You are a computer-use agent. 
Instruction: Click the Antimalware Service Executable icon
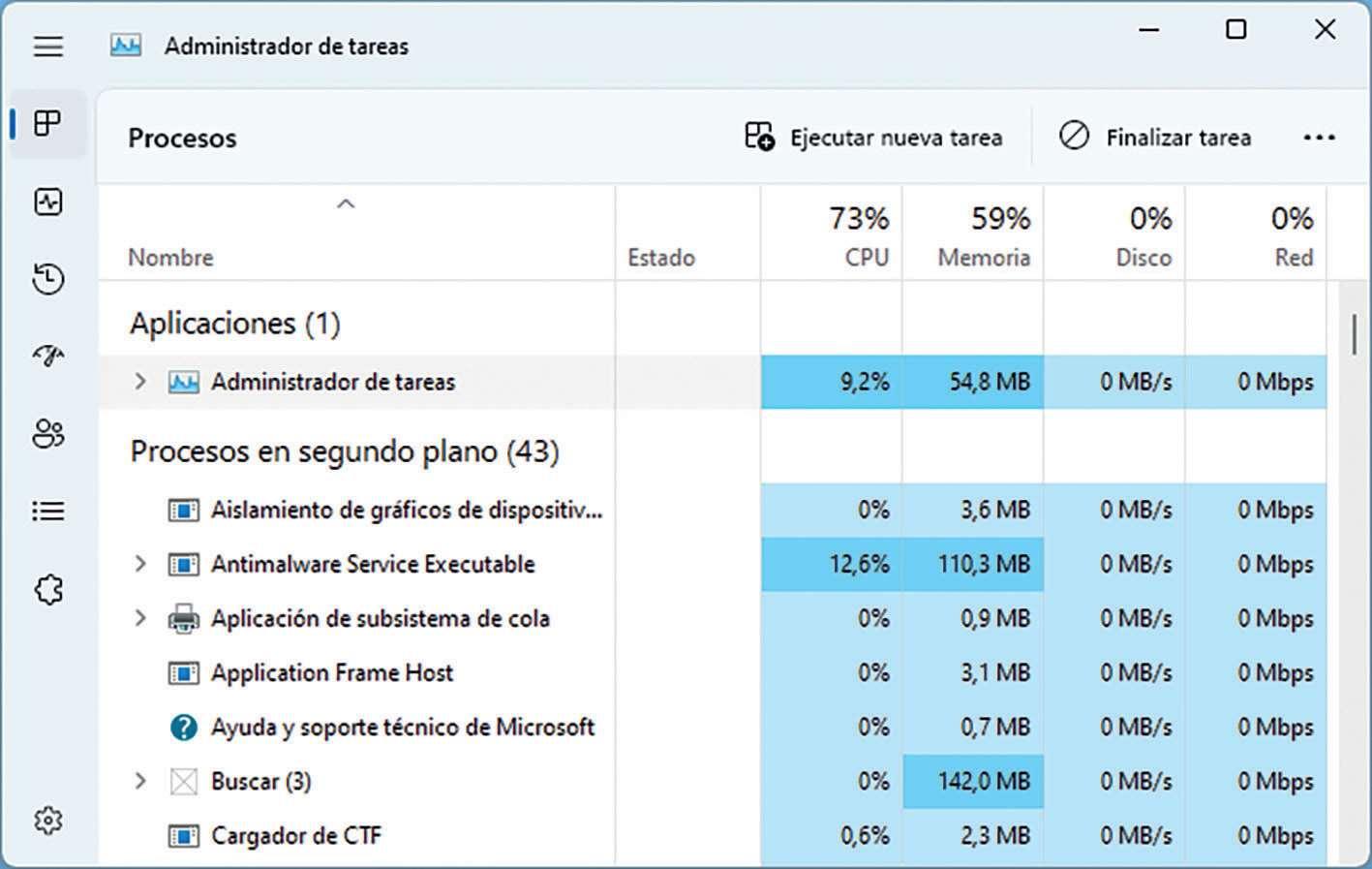pos(184,564)
